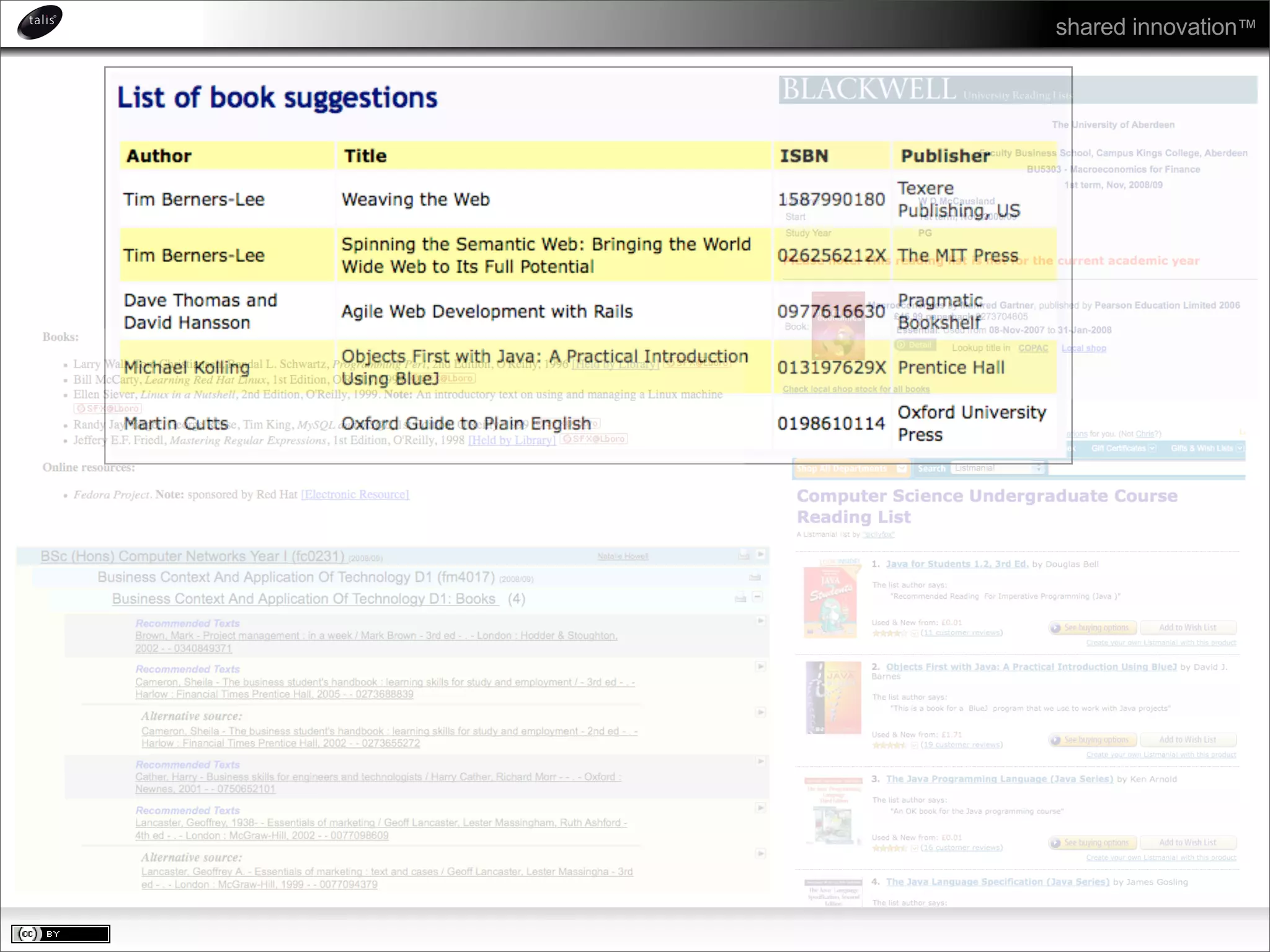
Task: Click 'Martin Cutts' author cell
Action: coord(226,423)
